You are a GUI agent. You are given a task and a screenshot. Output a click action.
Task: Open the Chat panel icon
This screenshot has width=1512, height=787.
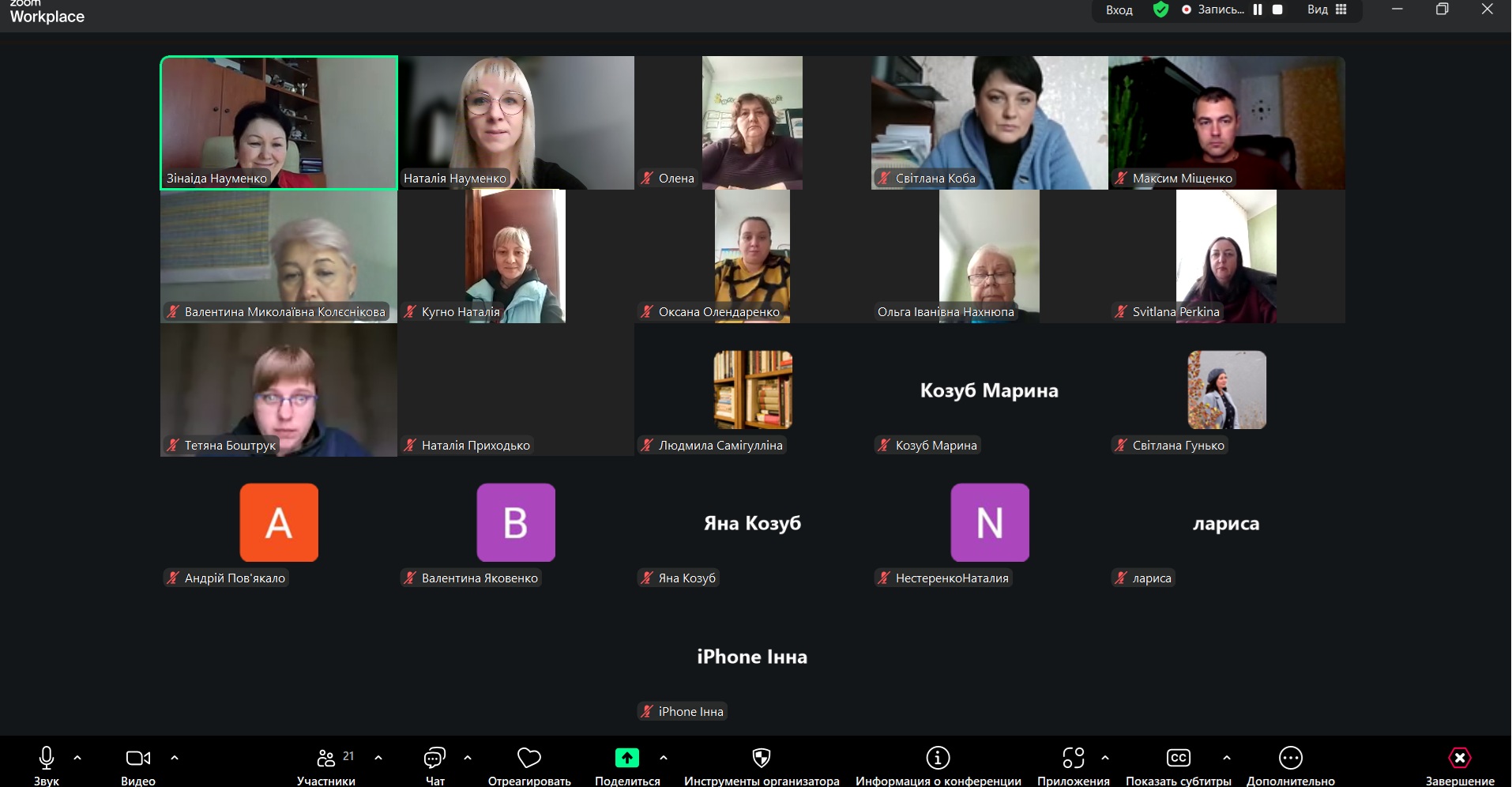pyautogui.click(x=434, y=759)
